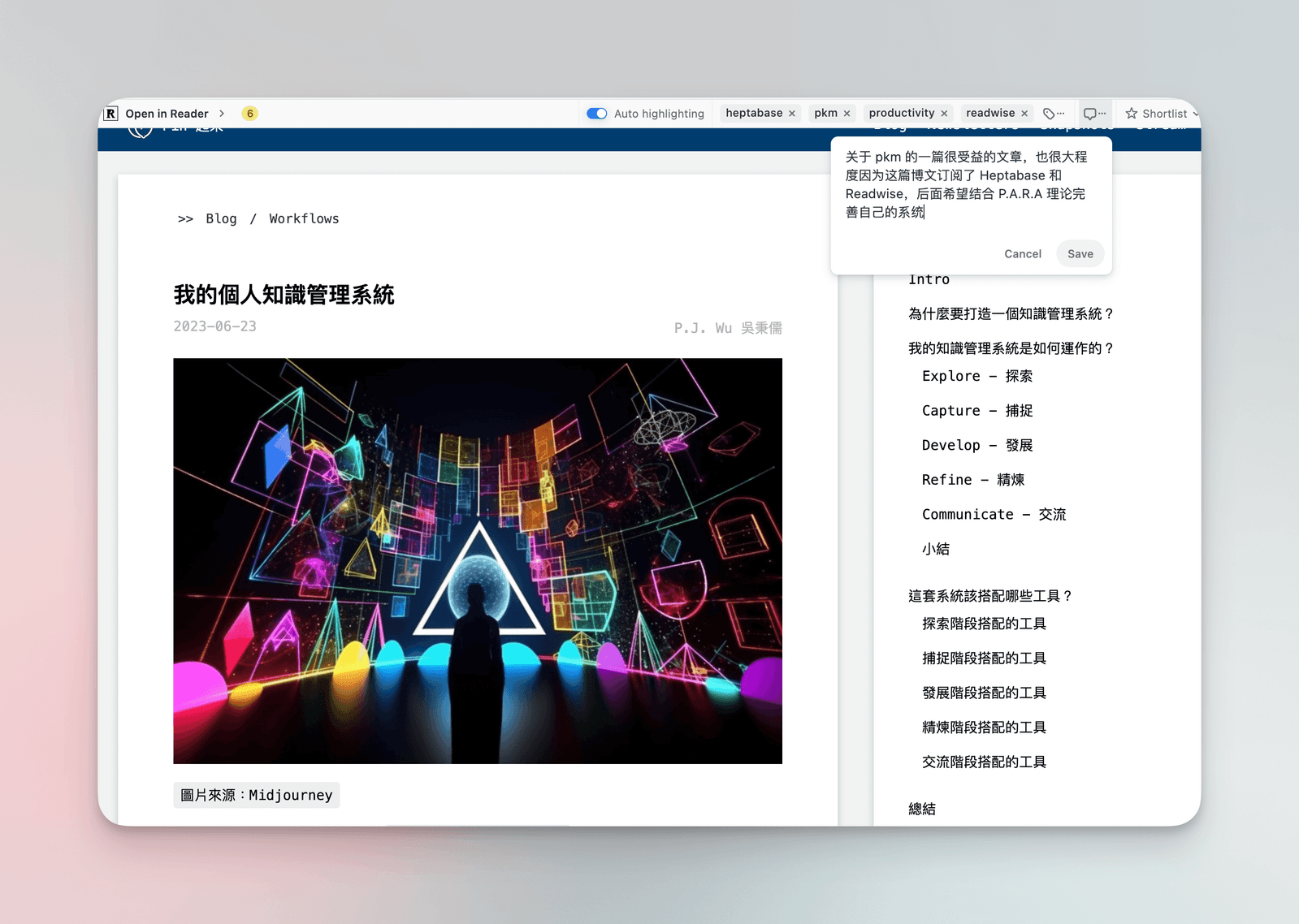Click the article date 2023-06-23
The height and width of the screenshot is (924, 1299).
(214, 326)
